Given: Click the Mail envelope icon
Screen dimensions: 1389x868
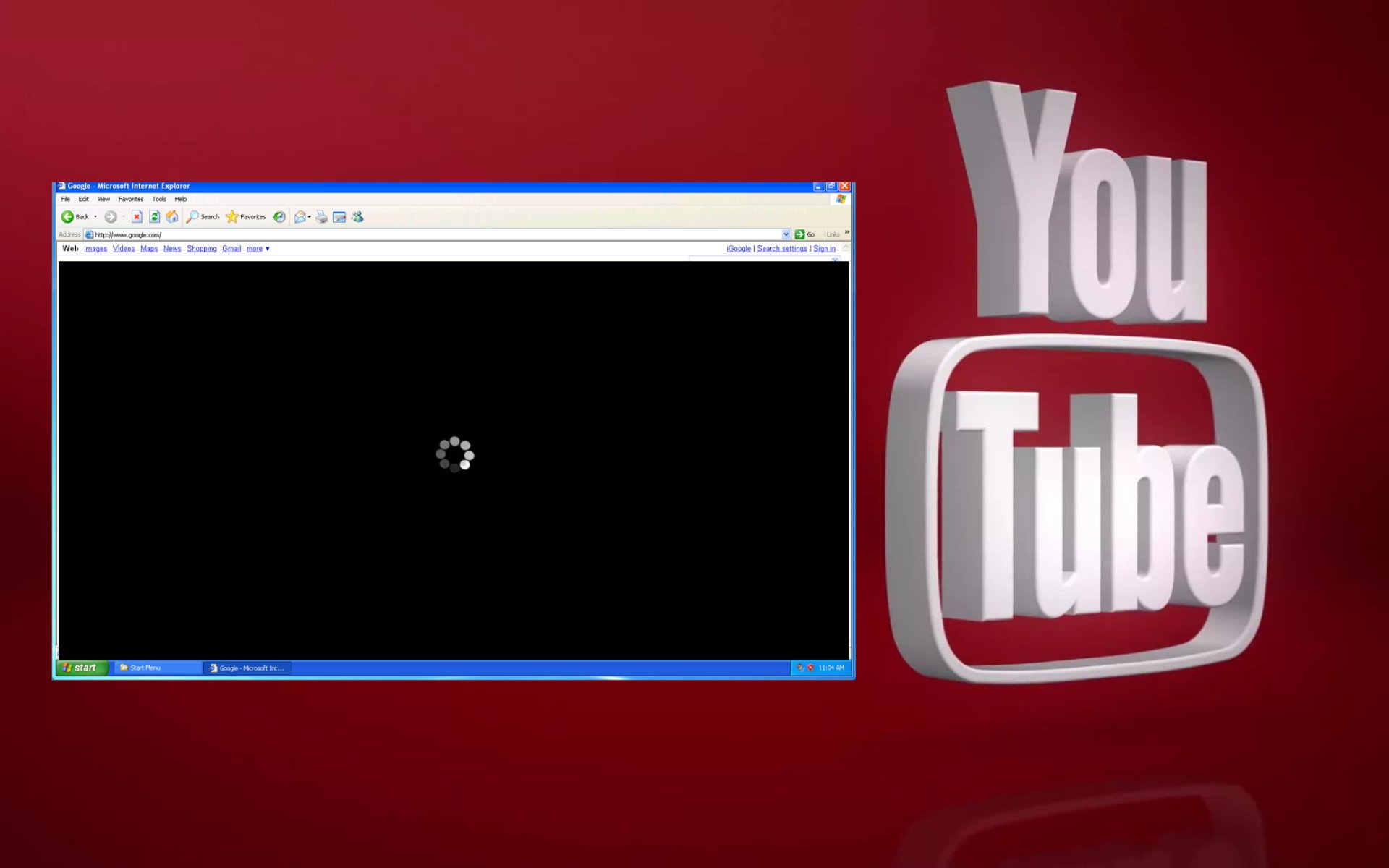Looking at the screenshot, I should tap(300, 216).
